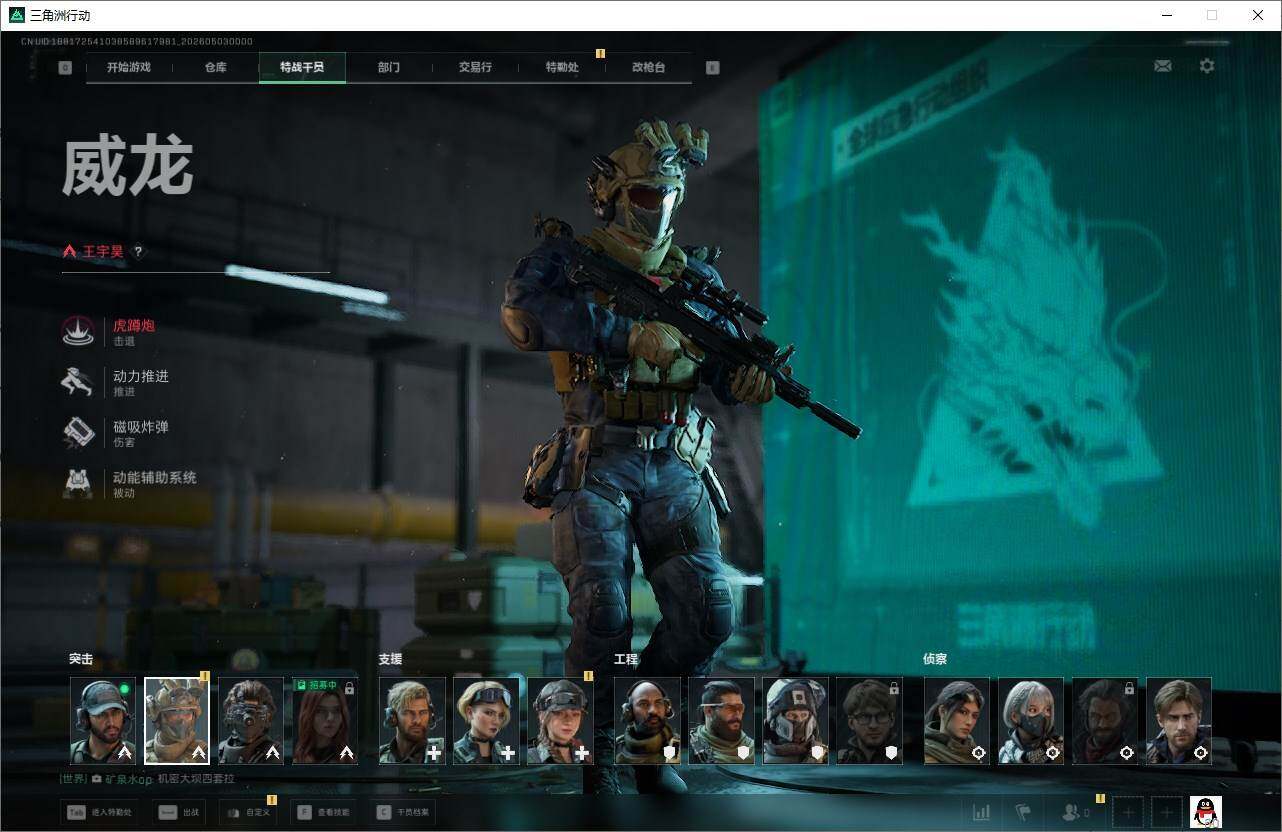Select the bald engineer with headphones
1282x832 pixels.
[x=647, y=721]
